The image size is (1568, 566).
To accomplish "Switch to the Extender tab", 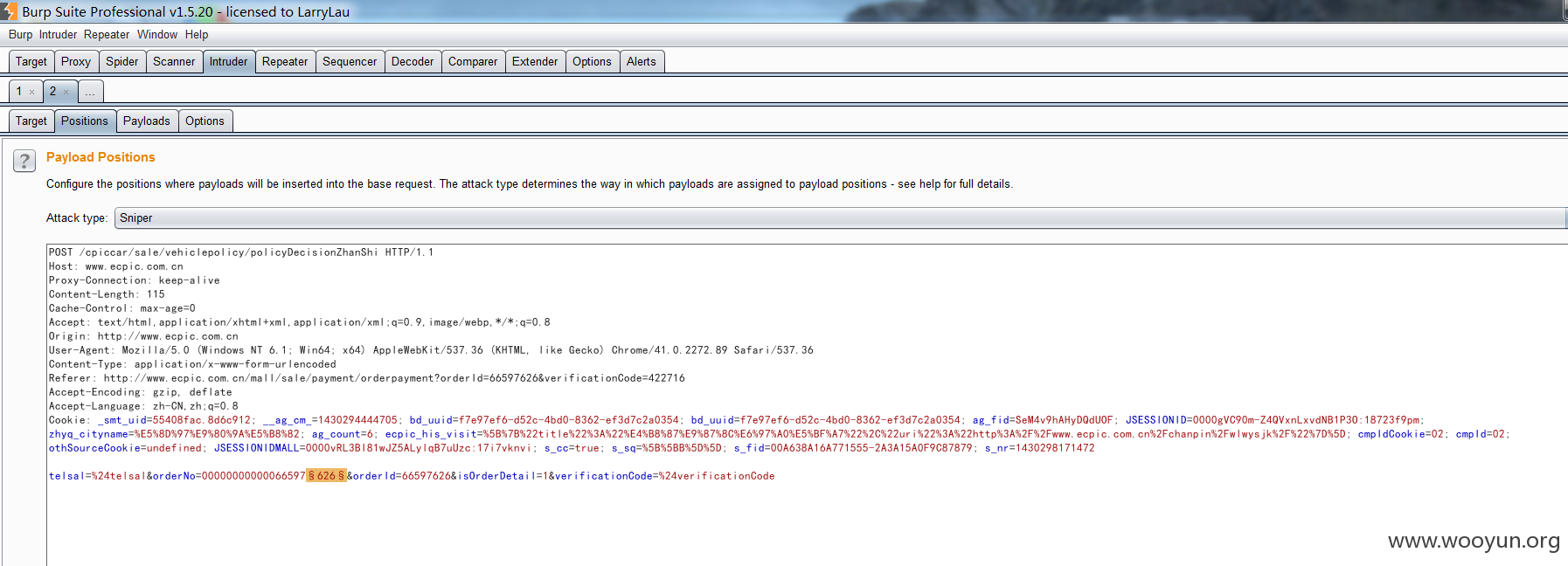I will pyautogui.click(x=535, y=61).
